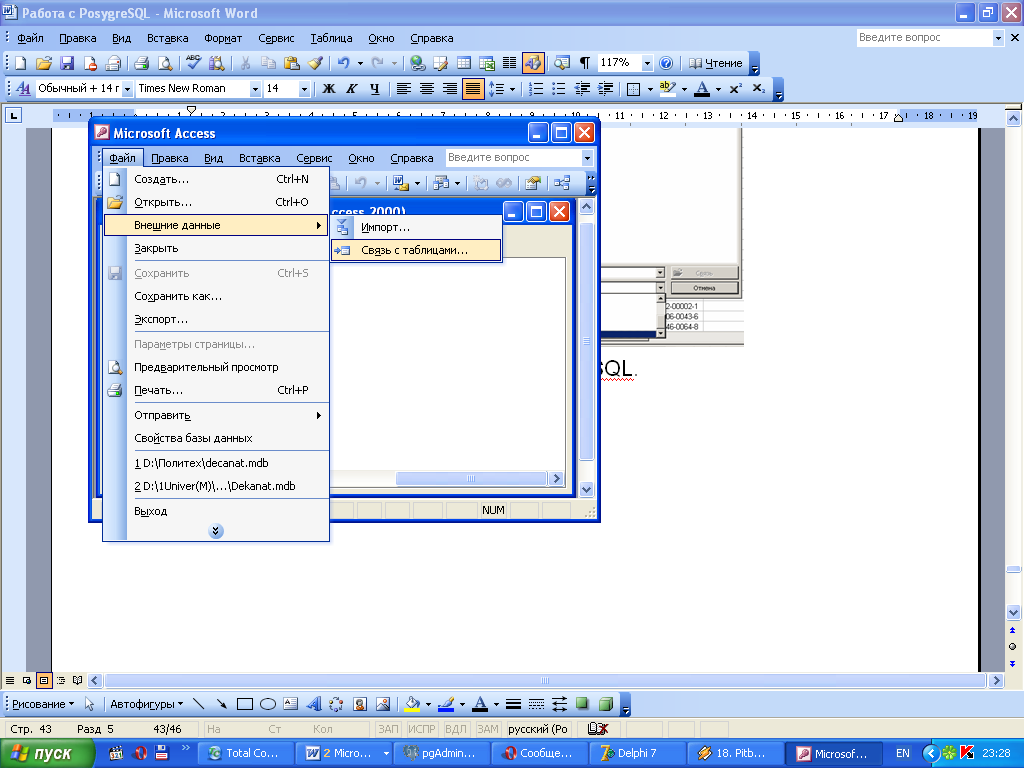Screen dimensions: 1024x768
Task: Click the Line tool in Drawing toolbar
Action: click(199, 704)
